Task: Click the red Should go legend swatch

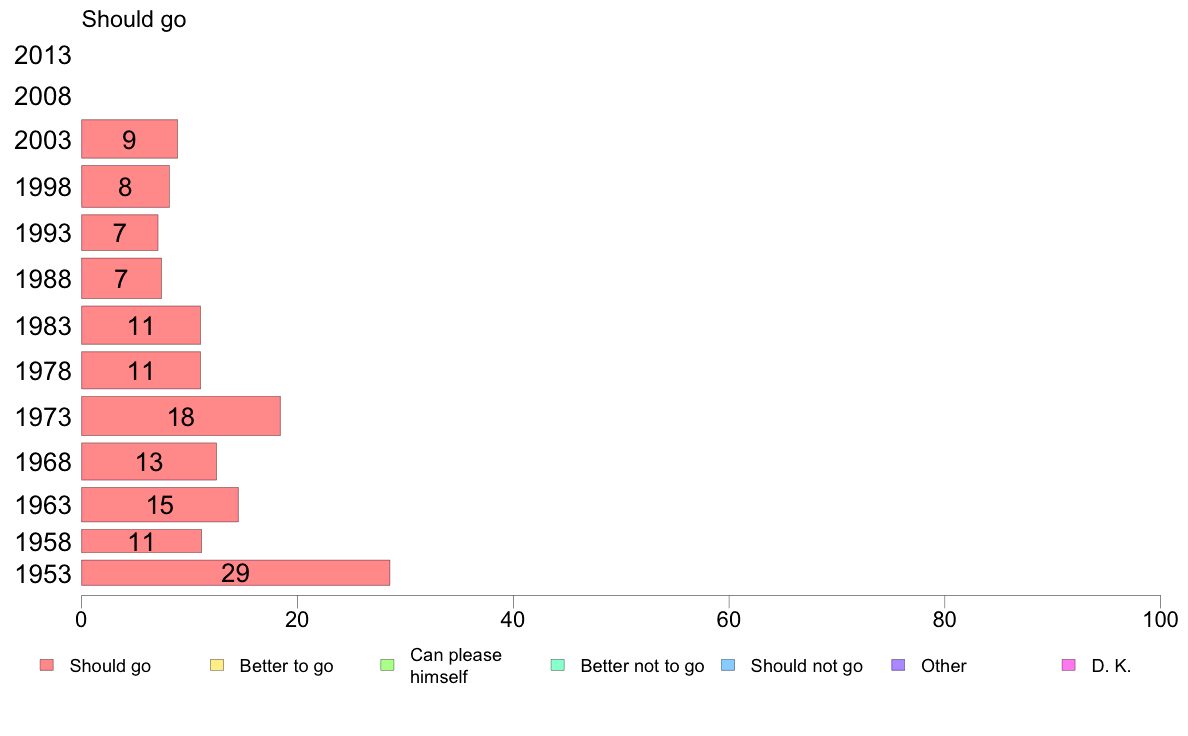Action: point(47,666)
